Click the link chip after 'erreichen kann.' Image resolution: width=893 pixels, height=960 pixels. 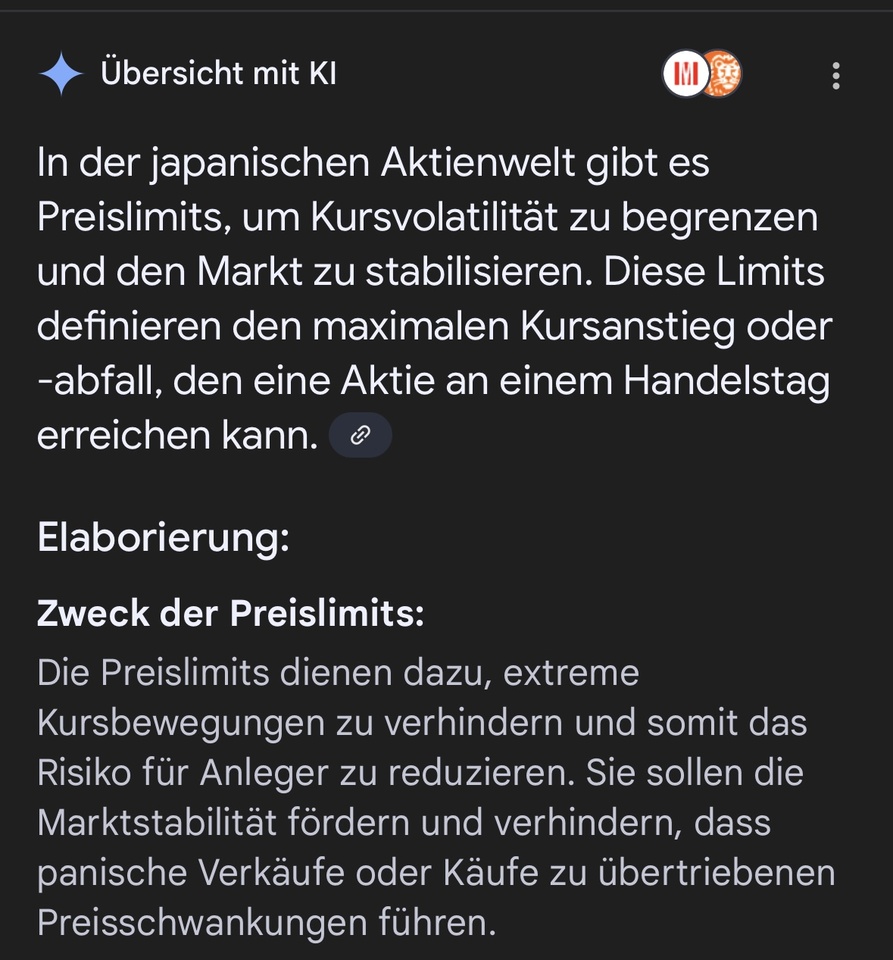pos(361,435)
